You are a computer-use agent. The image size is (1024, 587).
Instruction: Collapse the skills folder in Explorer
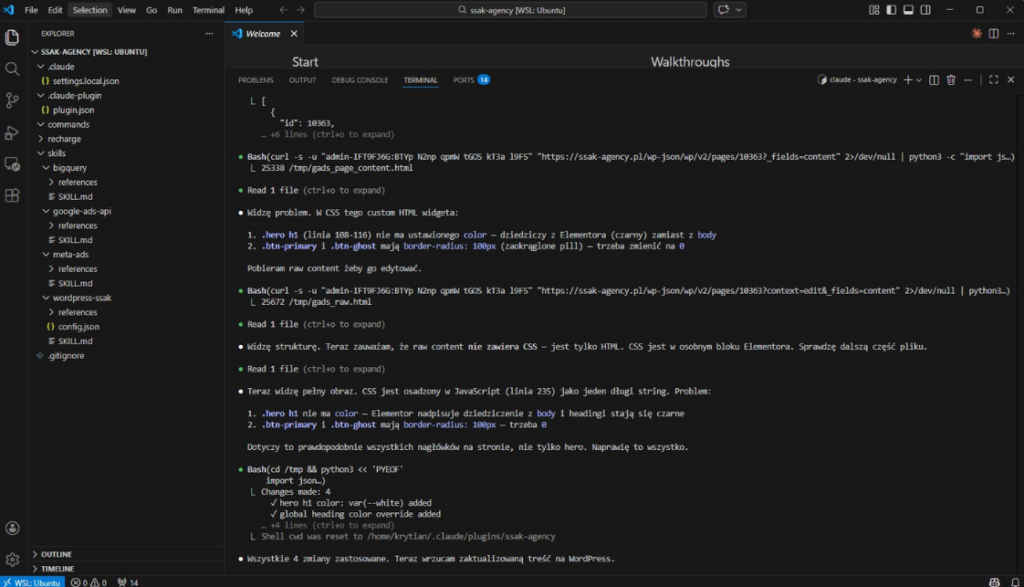coord(58,153)
